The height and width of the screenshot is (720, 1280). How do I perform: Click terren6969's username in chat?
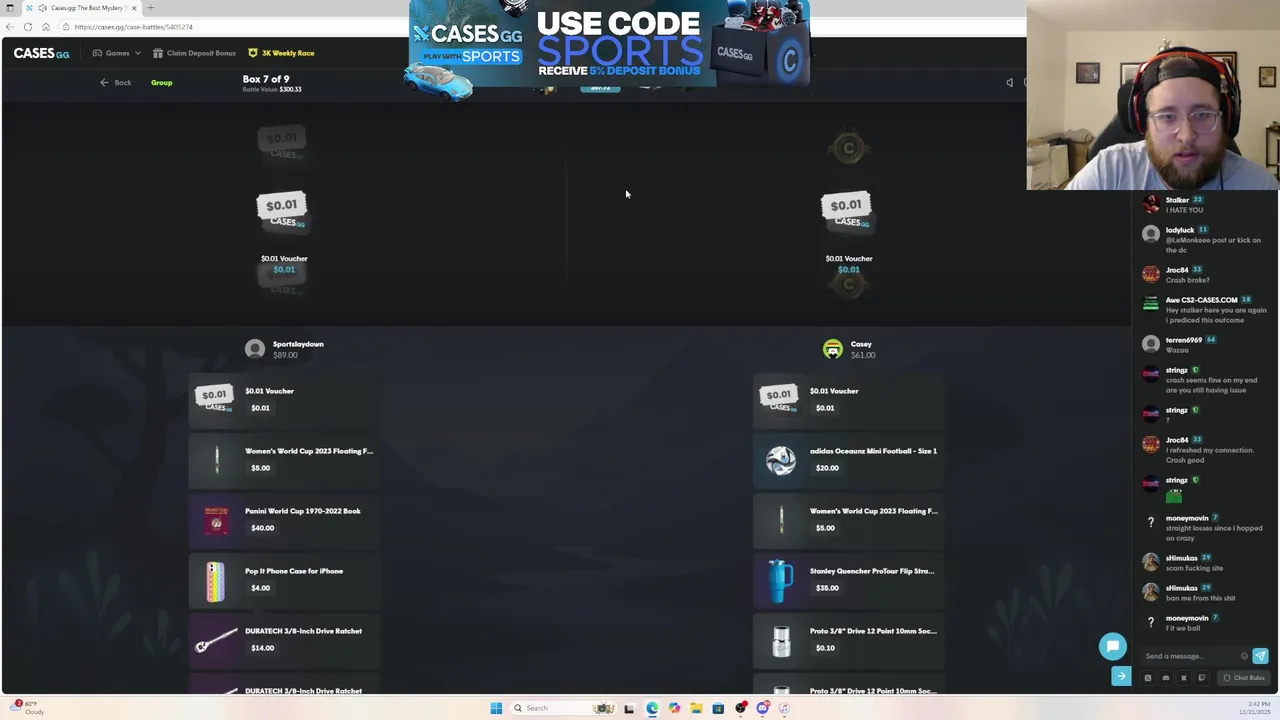tap(1183, 340)
